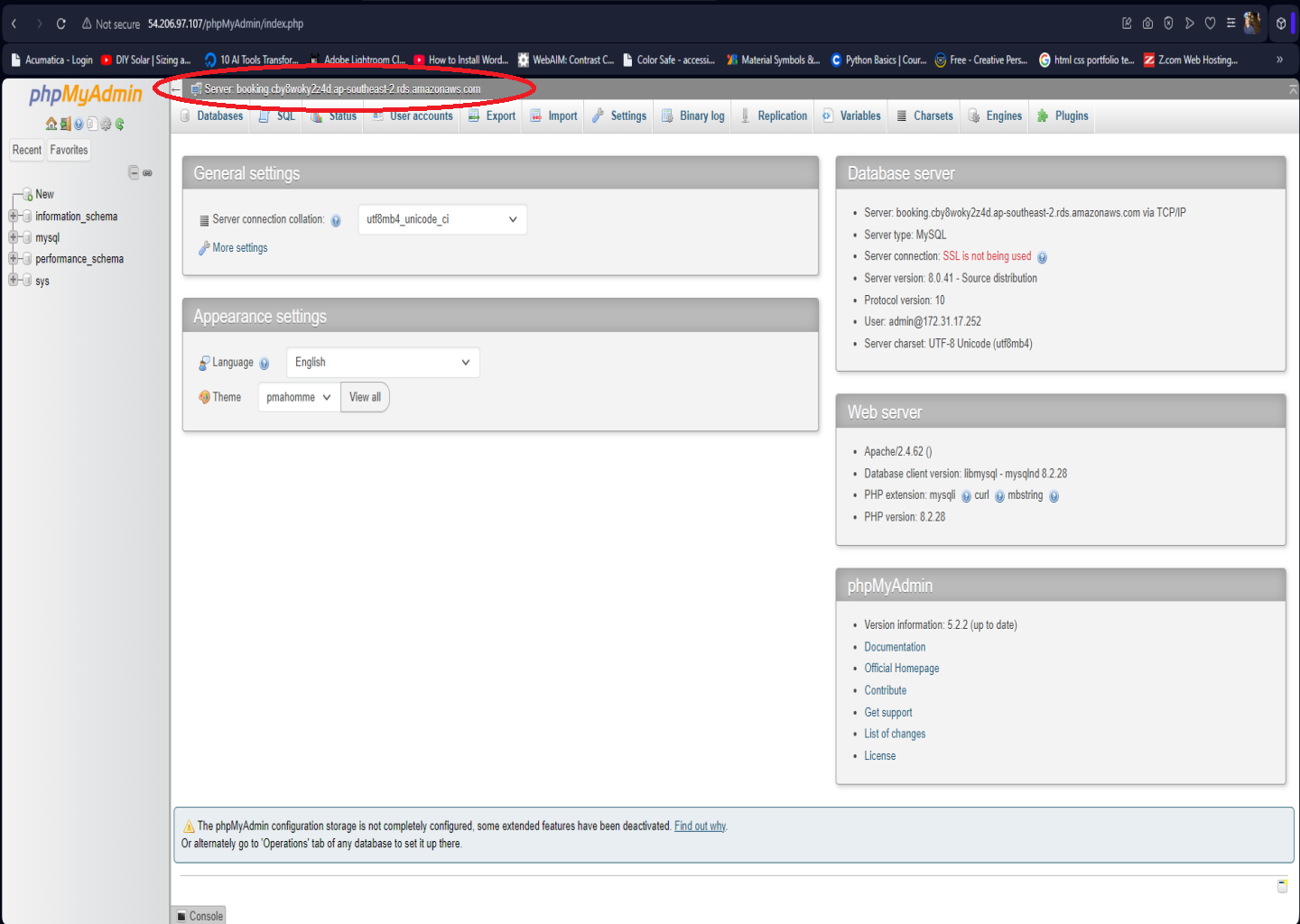Click the browser address bar URL
This screenshot has width=1300, height=924.
[x=226, y=23]
